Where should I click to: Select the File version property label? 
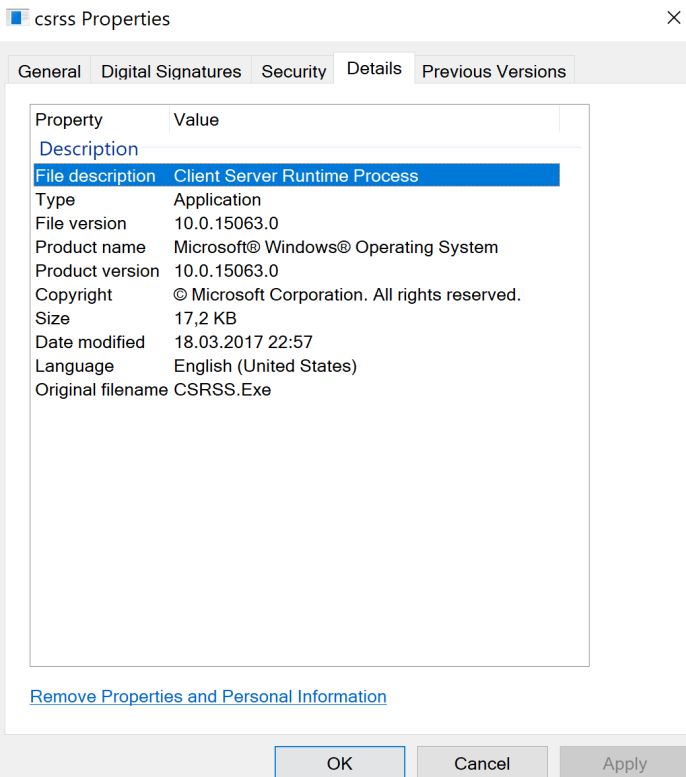click(x=81, y=223)
